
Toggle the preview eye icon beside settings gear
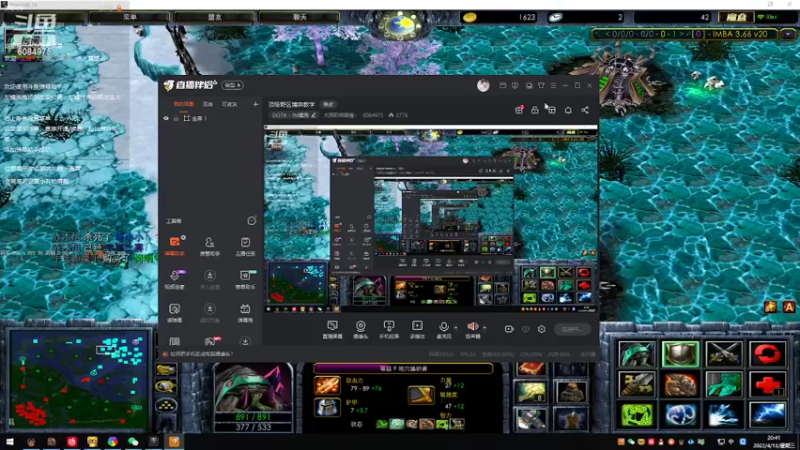coord(526,329)
